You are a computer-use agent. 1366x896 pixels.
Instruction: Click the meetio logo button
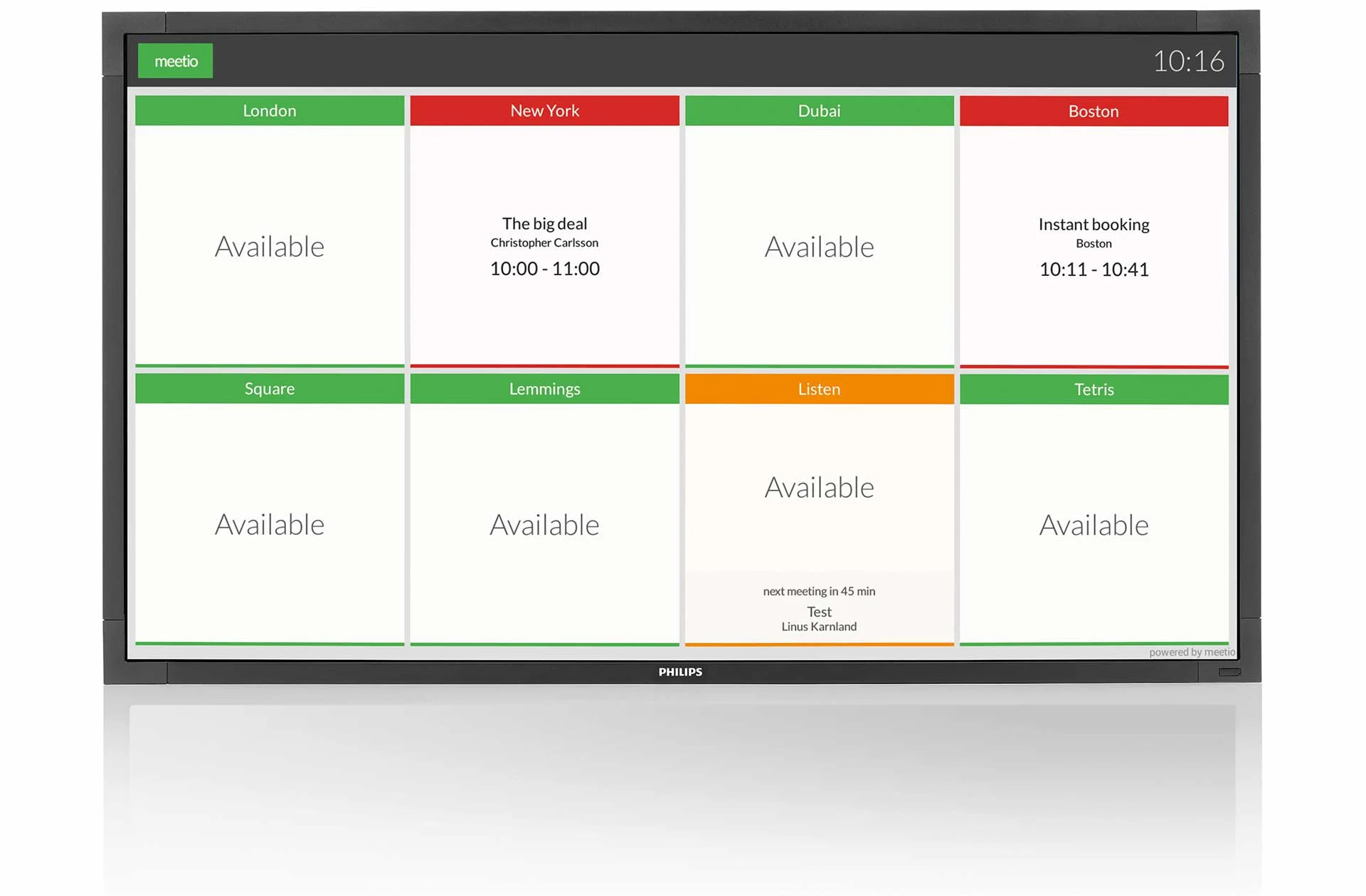(175, 61)
